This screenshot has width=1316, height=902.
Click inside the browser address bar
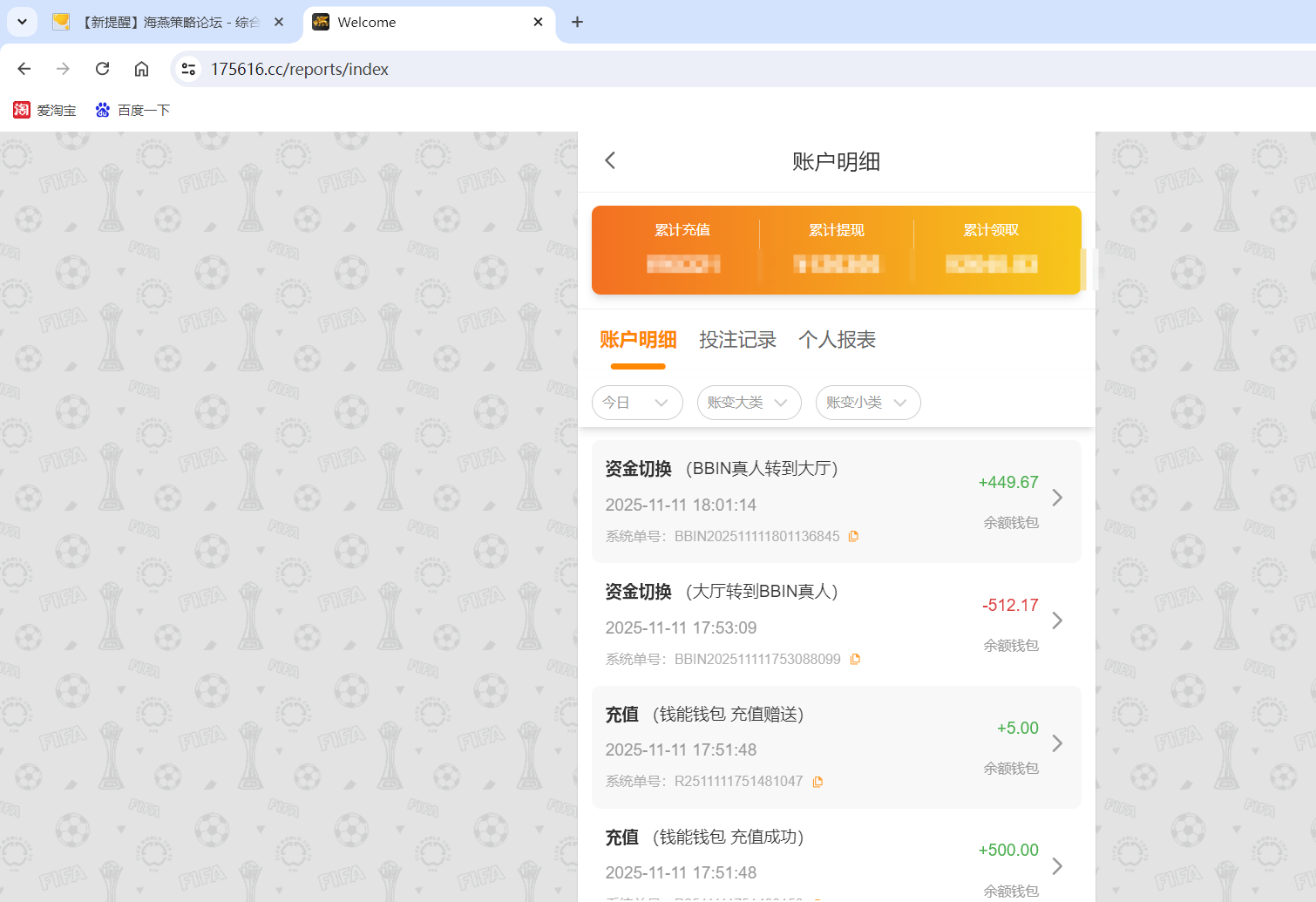pyautogui.click(x=300, y=69)
